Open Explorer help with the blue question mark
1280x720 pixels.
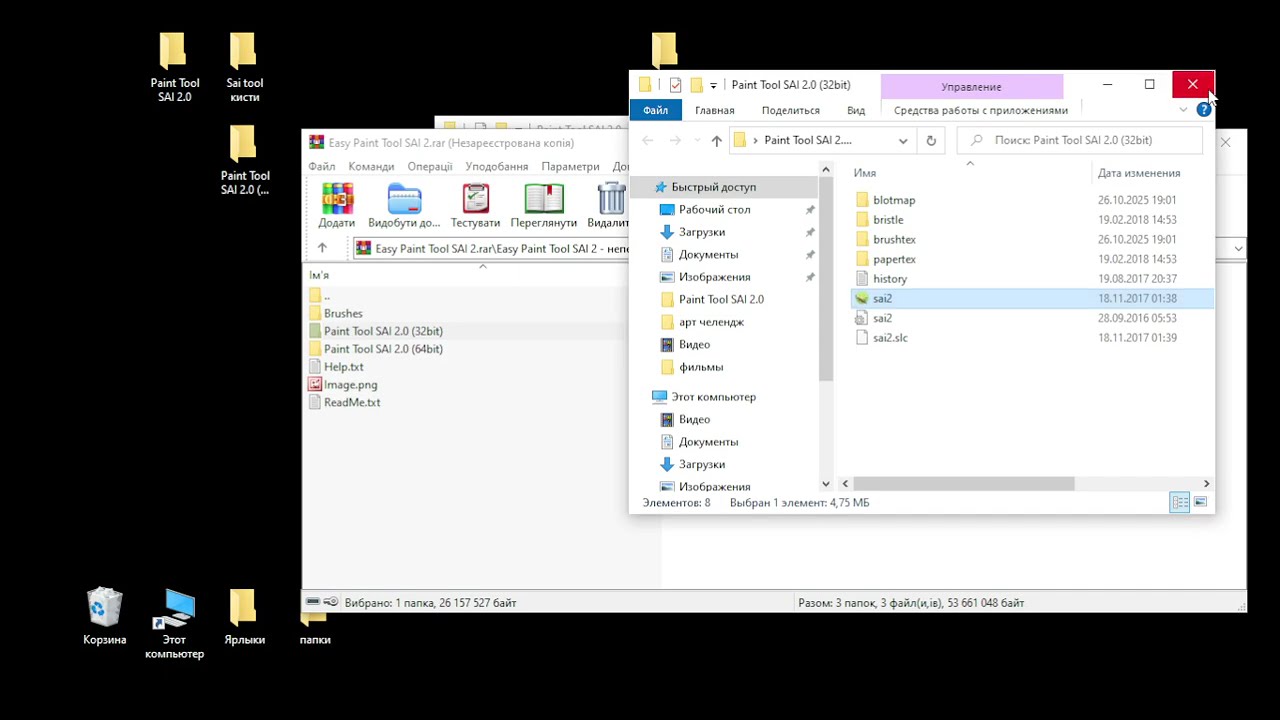coord(1203,110)
